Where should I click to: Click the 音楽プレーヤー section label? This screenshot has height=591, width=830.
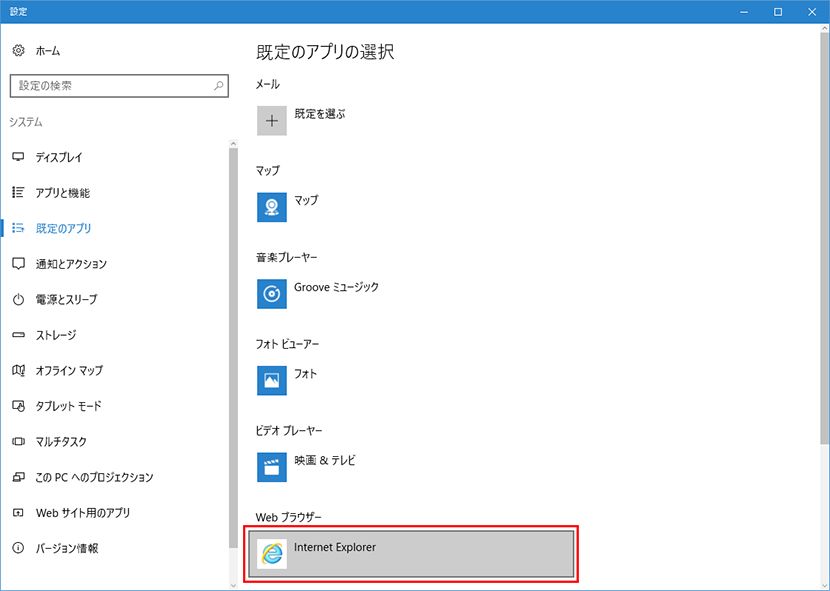(286, 257)
